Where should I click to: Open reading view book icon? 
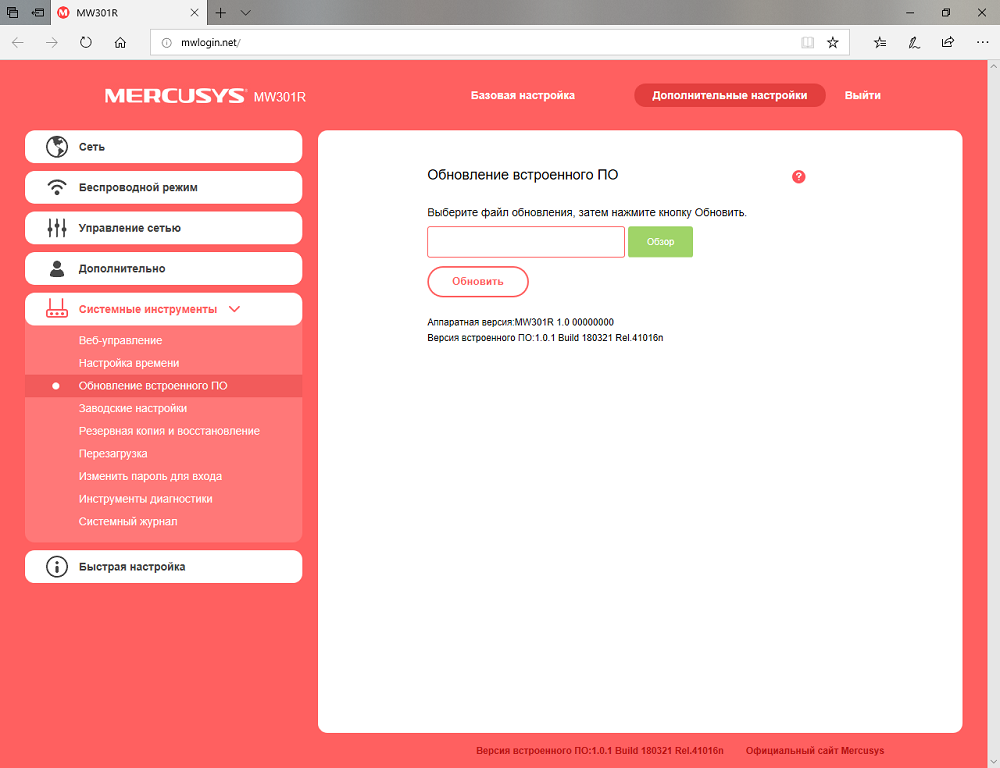(807, 43)
